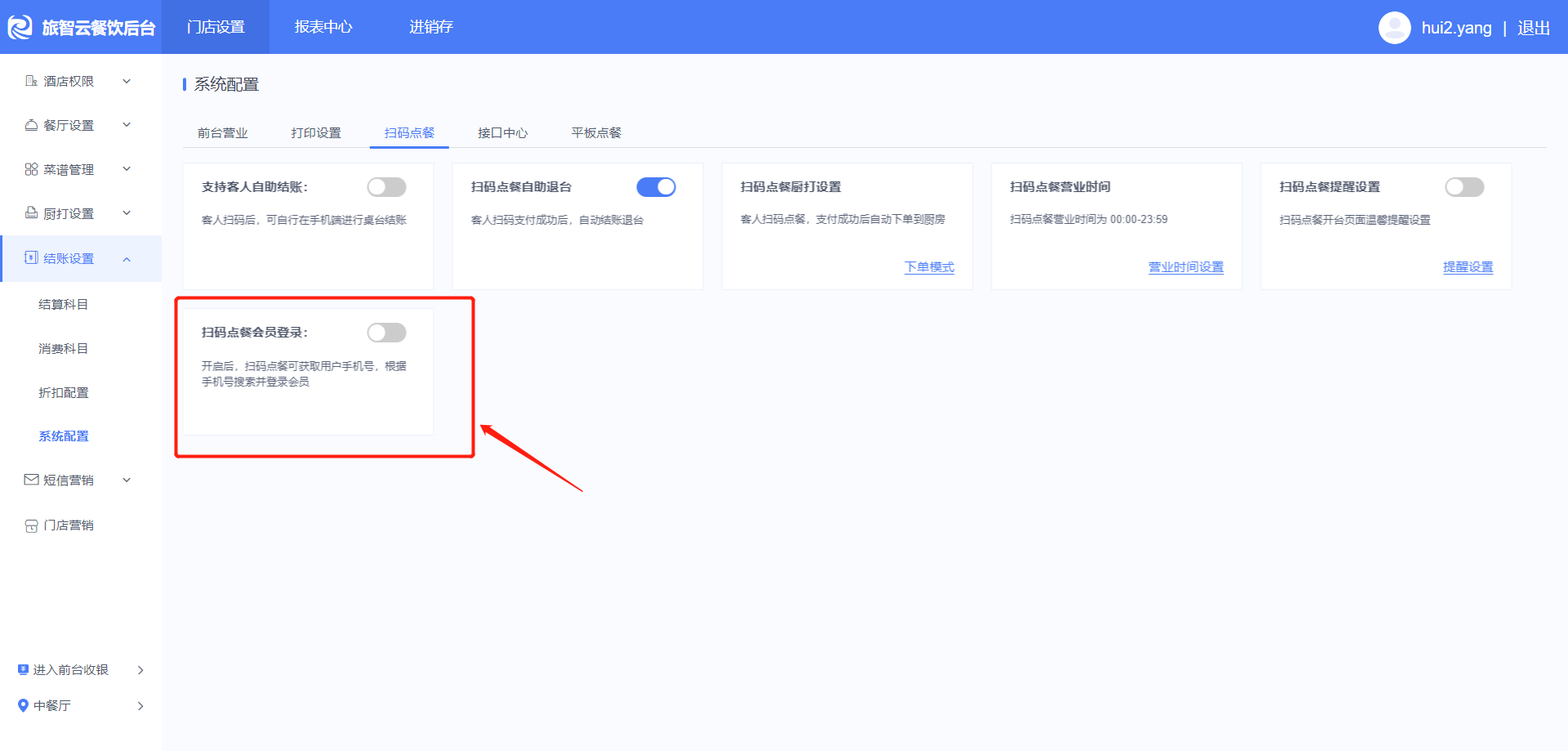Click the 短信营销 envelope icon
Screen dimensions: 1568x751
coord(31,480)
